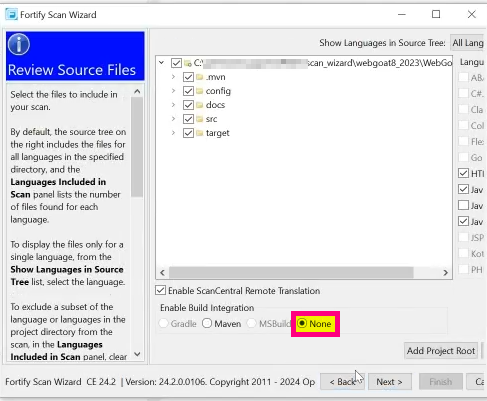Expand the src folder node

pyautogui.click(x=173, y=119)
